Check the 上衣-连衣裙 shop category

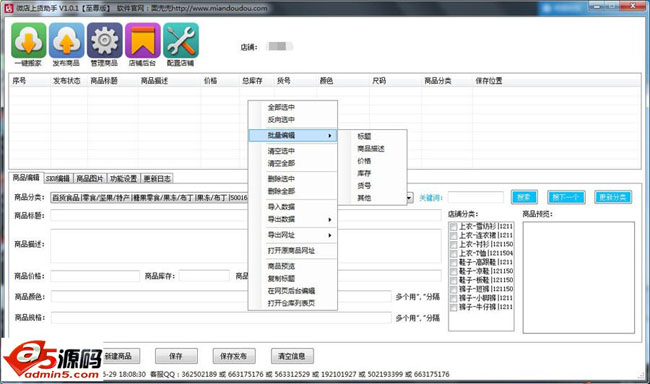coord(454,236)
